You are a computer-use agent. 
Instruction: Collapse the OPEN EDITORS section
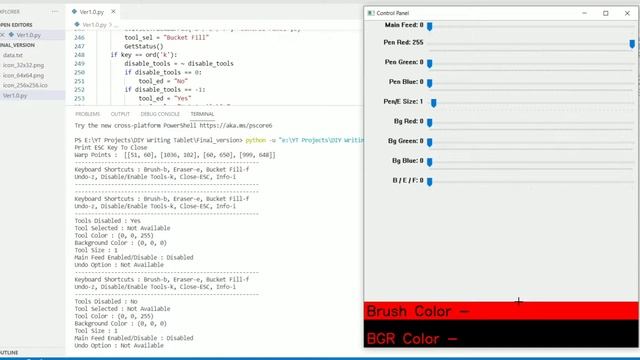(16, 25)
